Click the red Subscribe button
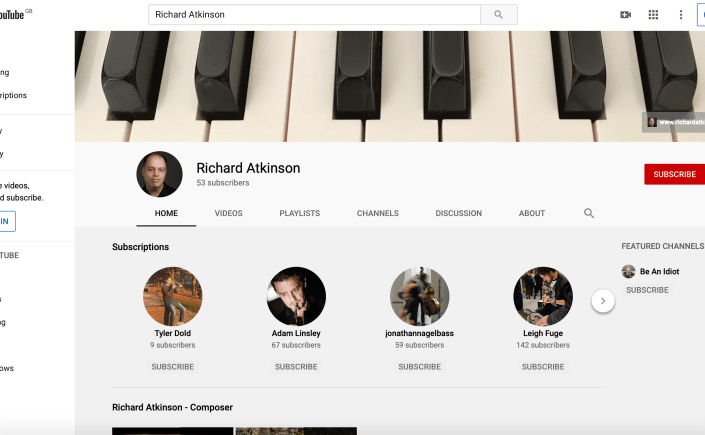This screenshot has width=705, height=435. [x=673, y=174]
